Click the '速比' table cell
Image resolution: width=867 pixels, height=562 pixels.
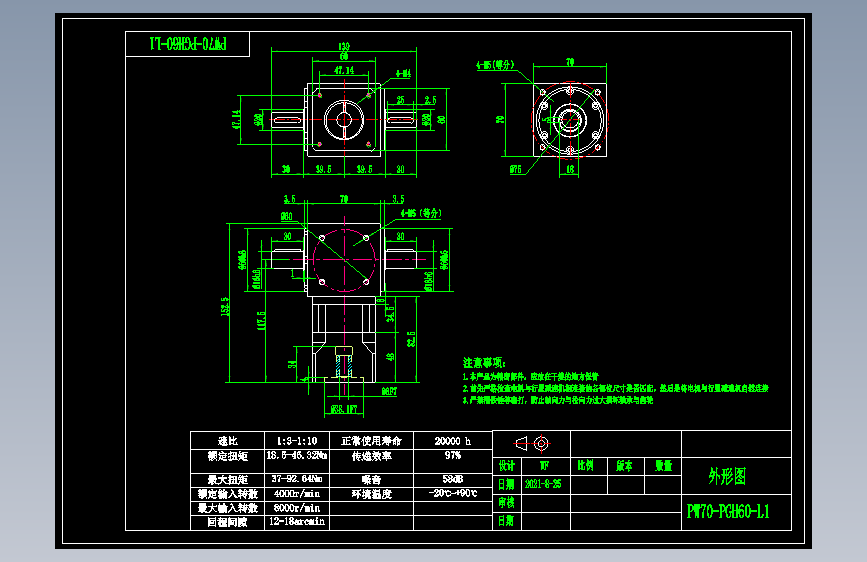click(228, 441)
